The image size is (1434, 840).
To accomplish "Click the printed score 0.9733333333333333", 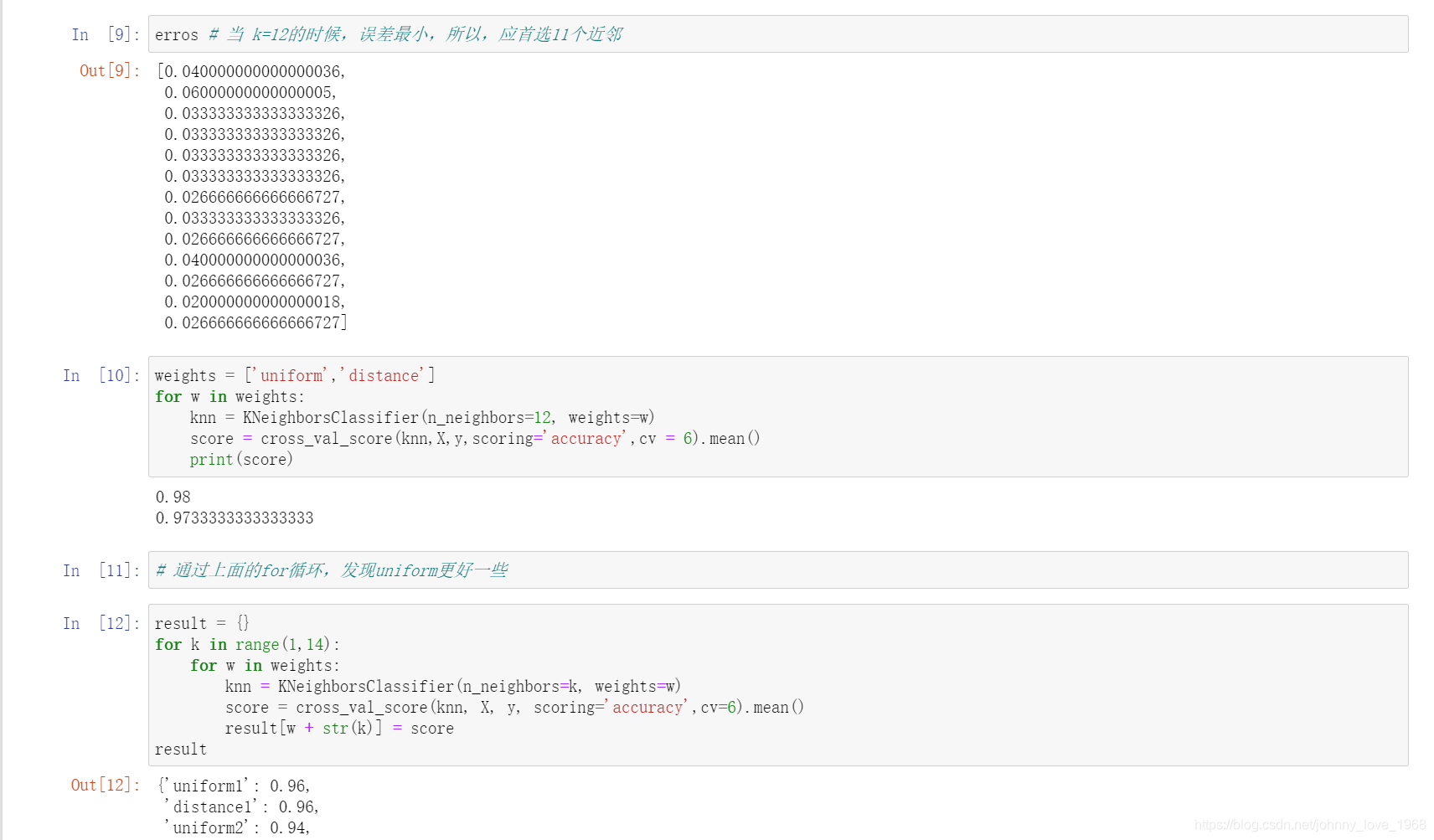I will [235, 518].
